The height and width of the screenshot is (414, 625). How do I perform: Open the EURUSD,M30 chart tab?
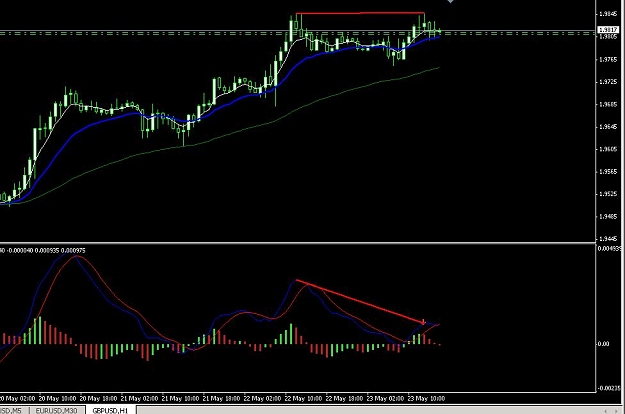coord(57,410)
